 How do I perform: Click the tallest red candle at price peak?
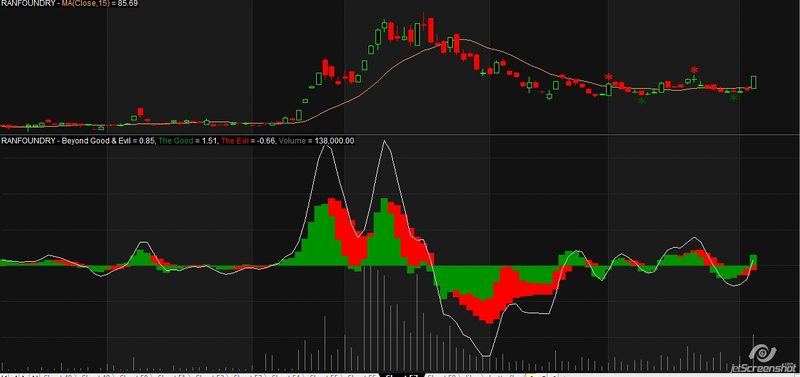[431, 31]
